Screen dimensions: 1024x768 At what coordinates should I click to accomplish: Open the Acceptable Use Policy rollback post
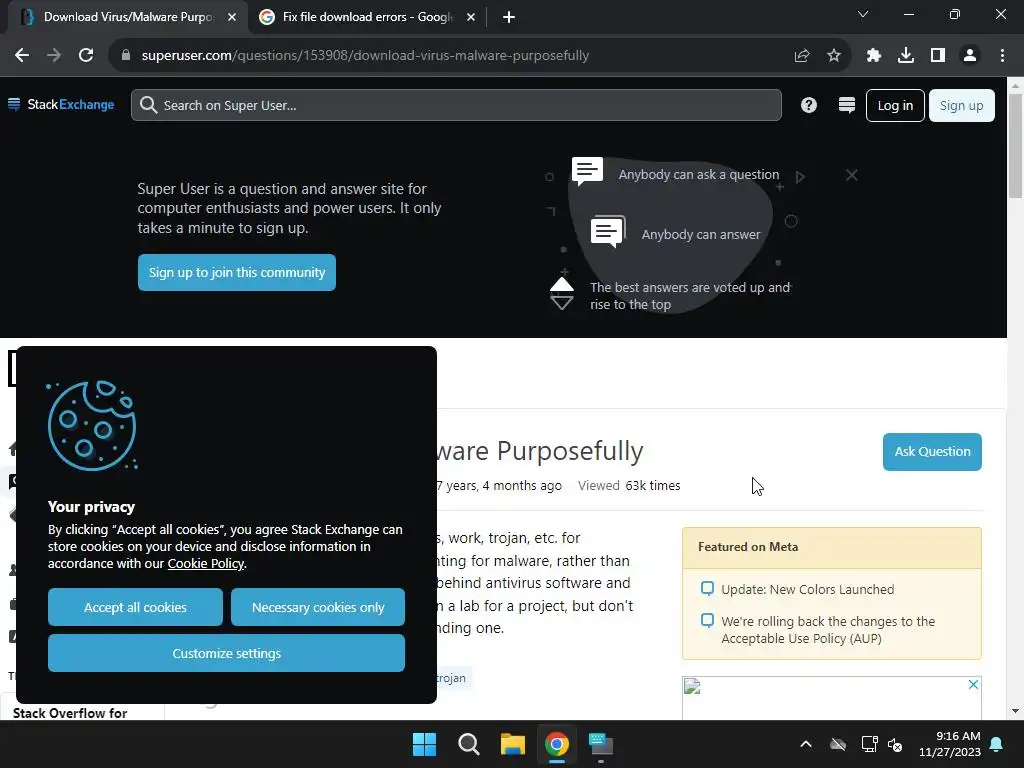pyautogui.click(x=827, y=630)
